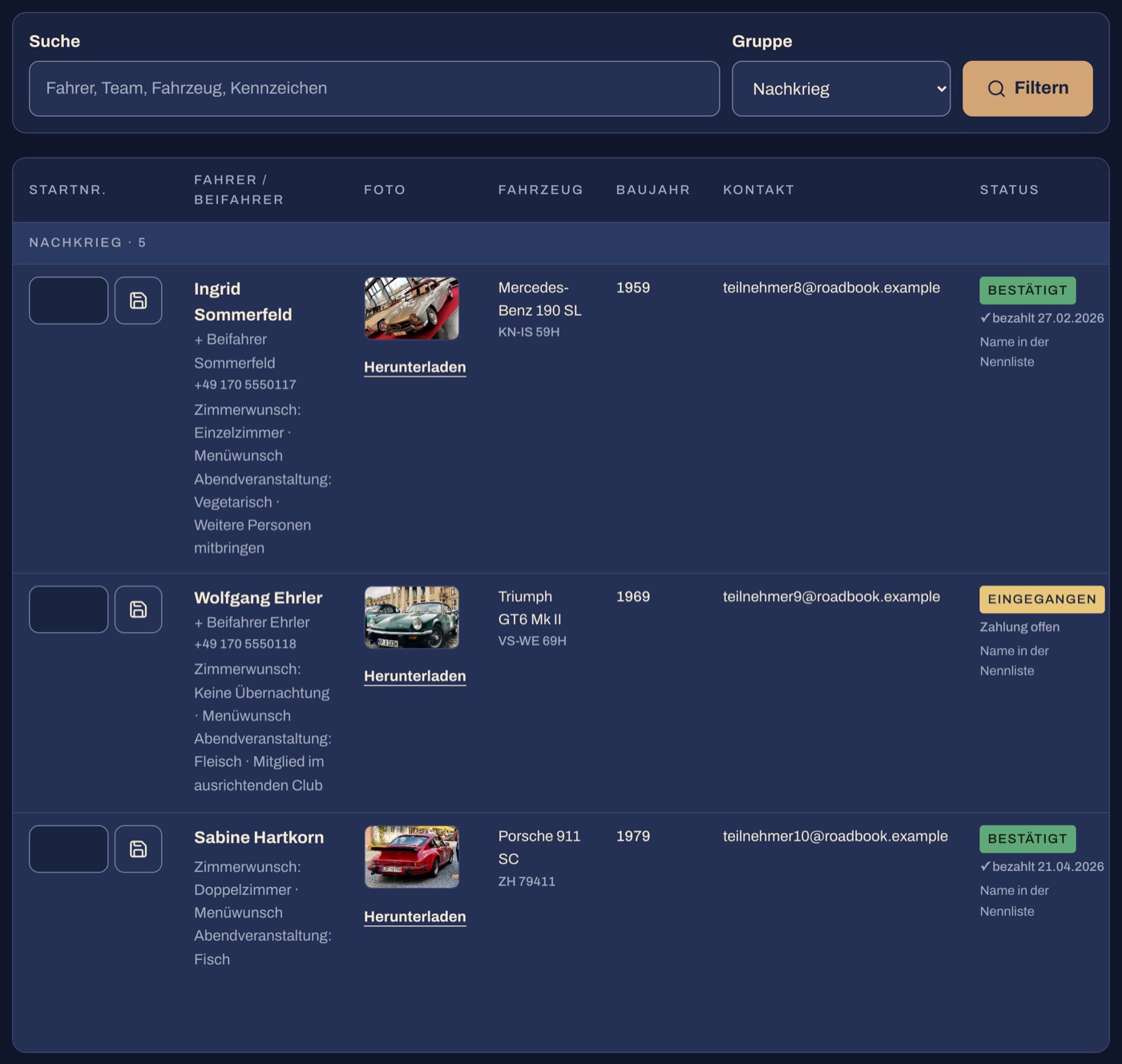Click email teilnehmer8@roadbook.example
This screenshot has width=1122, height=1064.
coord(831,288)
